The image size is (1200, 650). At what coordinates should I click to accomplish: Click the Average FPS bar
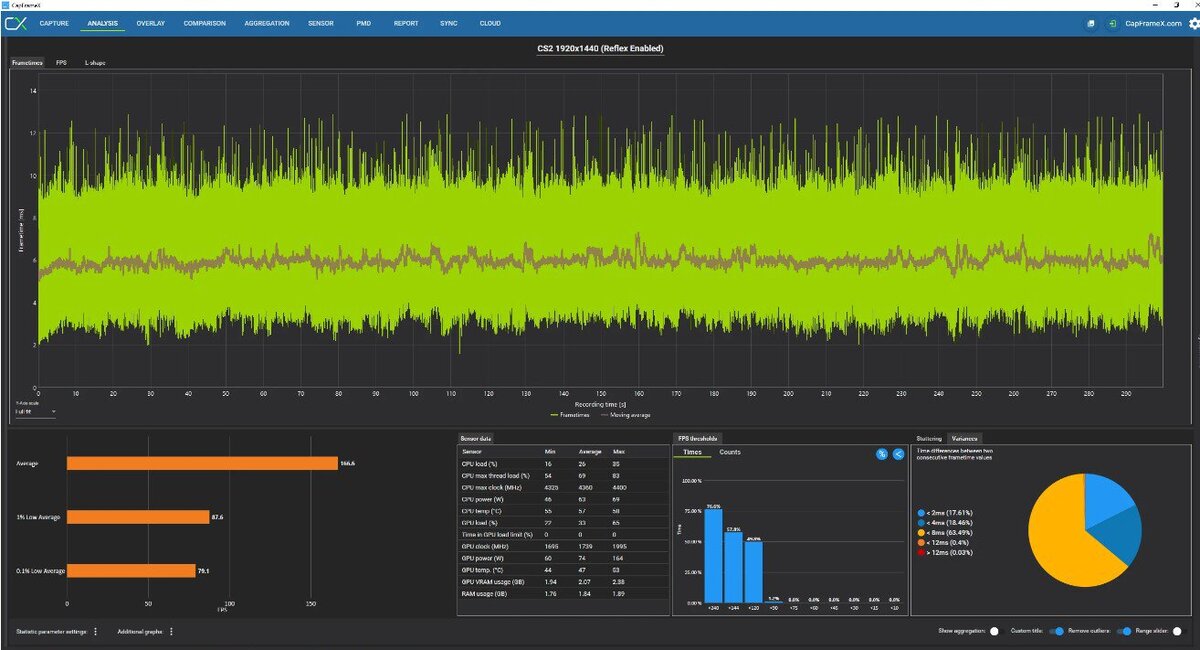point(202,463)
